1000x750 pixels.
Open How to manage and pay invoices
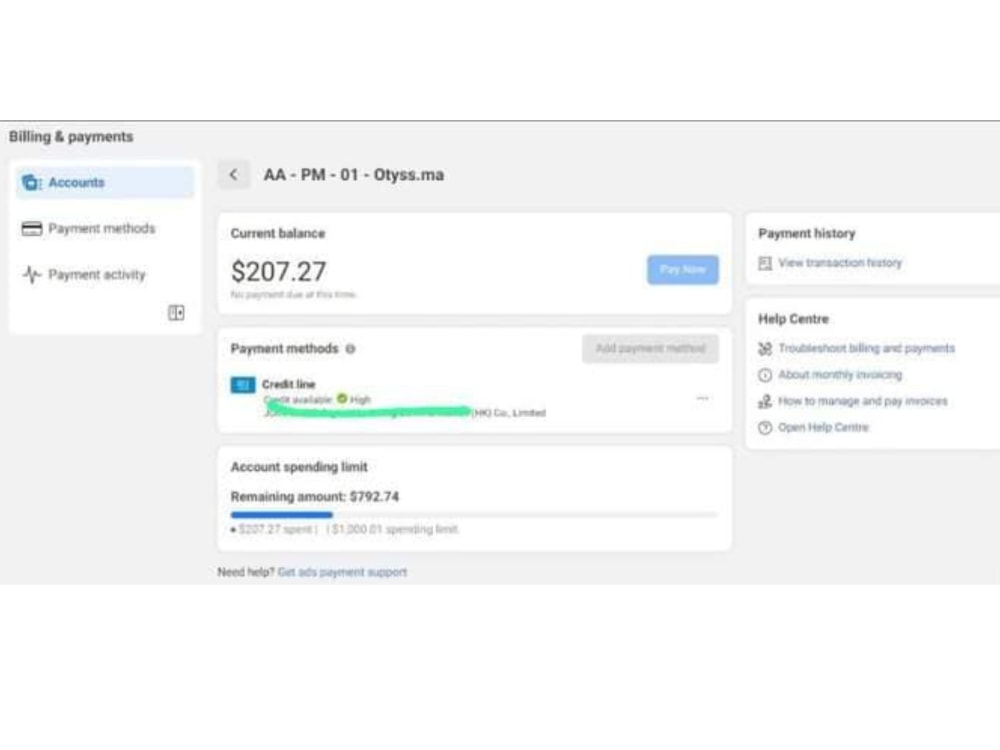tap(862, 401)
